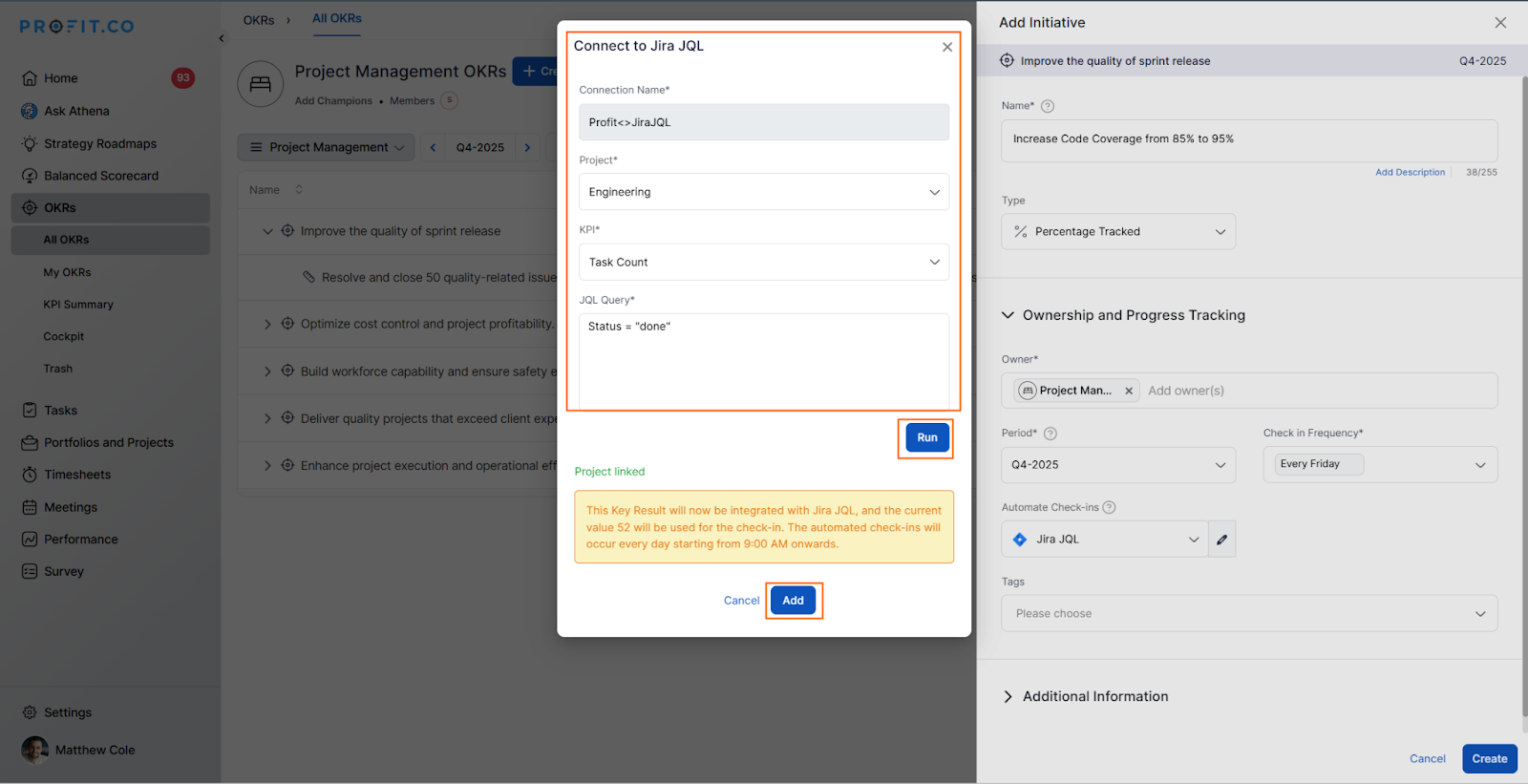Expand 'Build workforce capability' objective

click(x=267, y=371)
